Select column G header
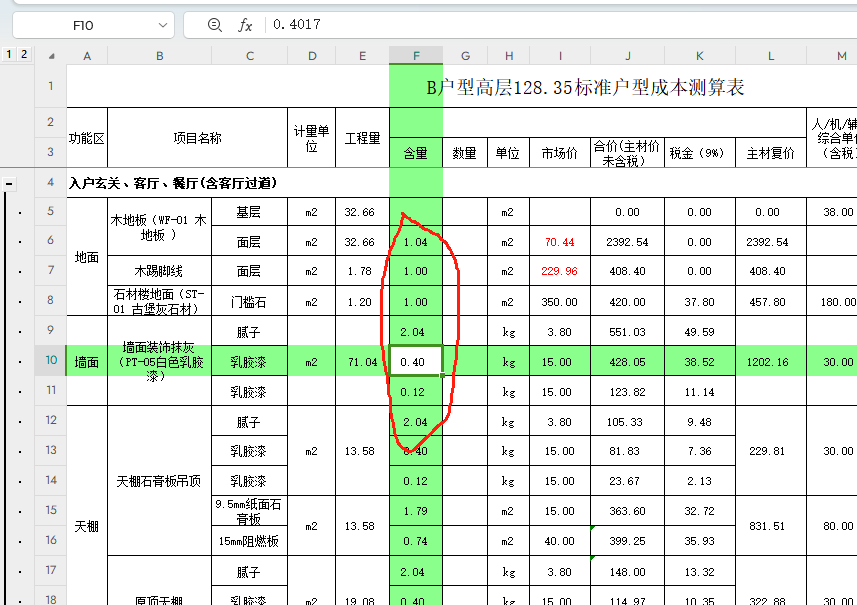 (x=465, y=56)
